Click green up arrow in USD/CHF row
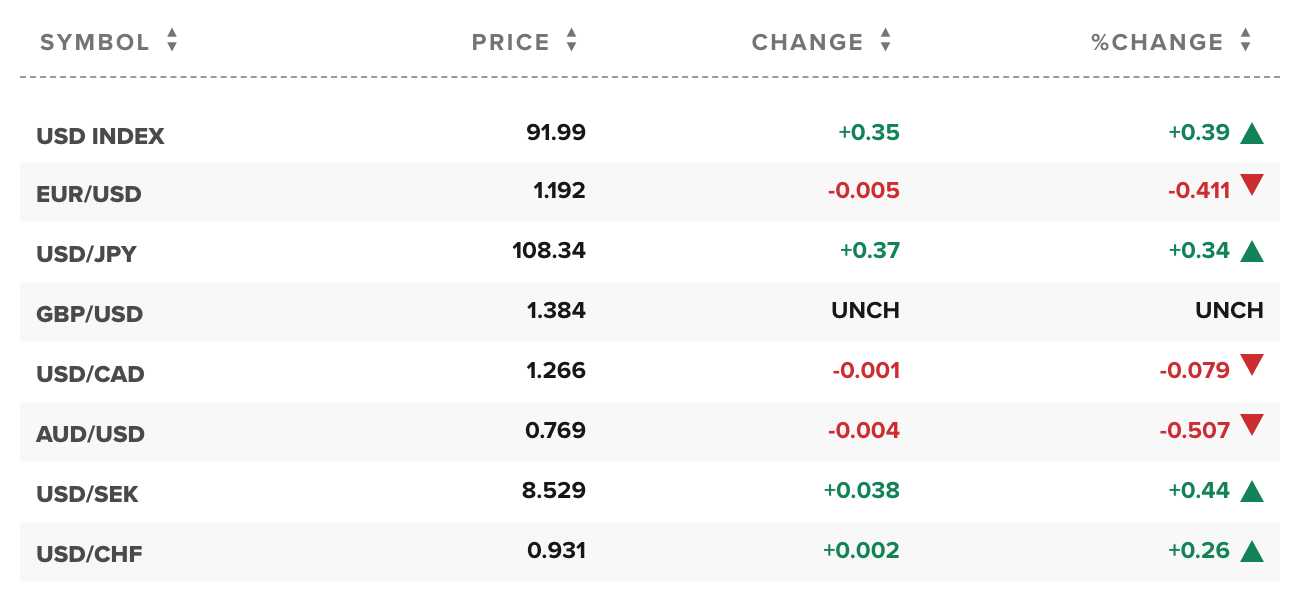This screenshot has width=1294, height=616. coord(1252,551)
